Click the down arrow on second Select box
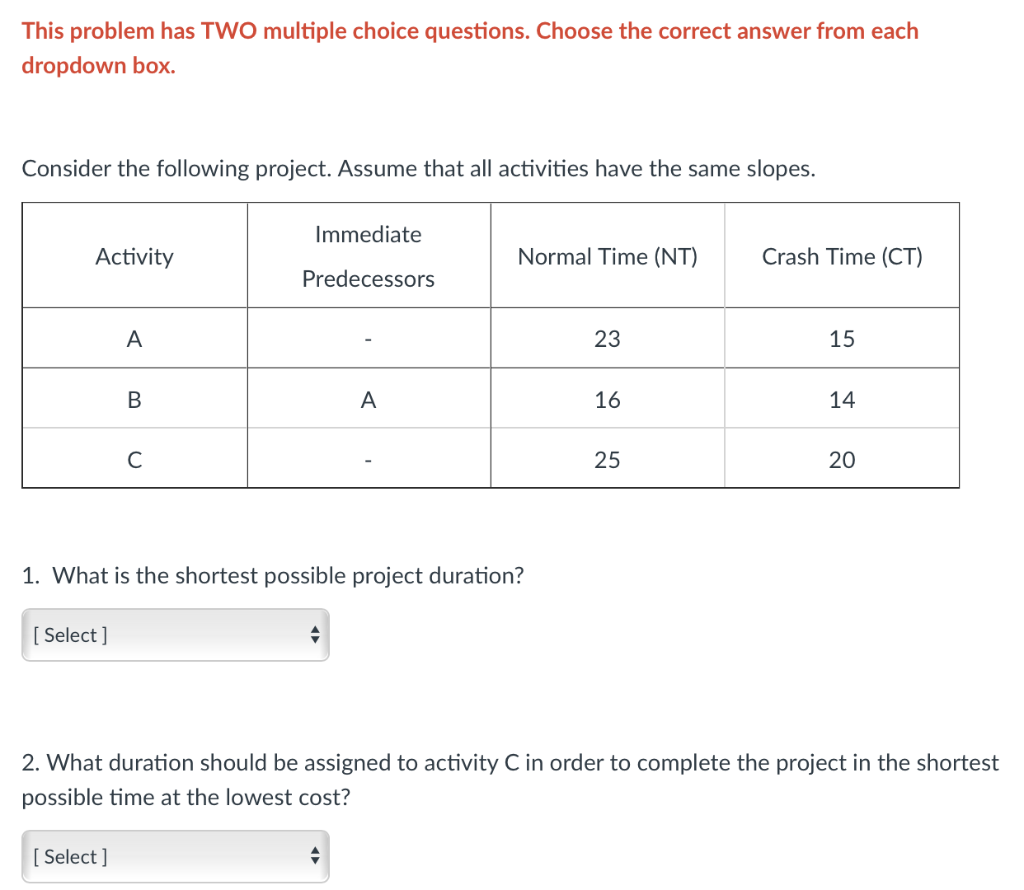The image size is (1024, 890). coord(315,862)
